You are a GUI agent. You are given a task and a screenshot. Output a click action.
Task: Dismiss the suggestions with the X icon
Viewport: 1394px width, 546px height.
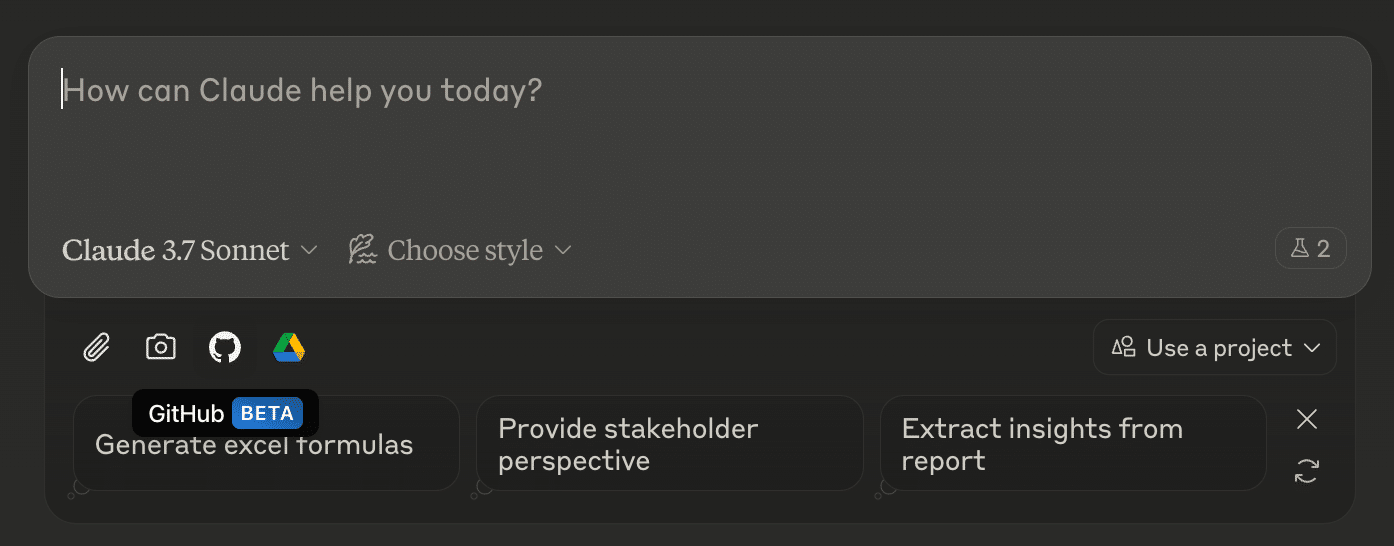point(1306,419)
